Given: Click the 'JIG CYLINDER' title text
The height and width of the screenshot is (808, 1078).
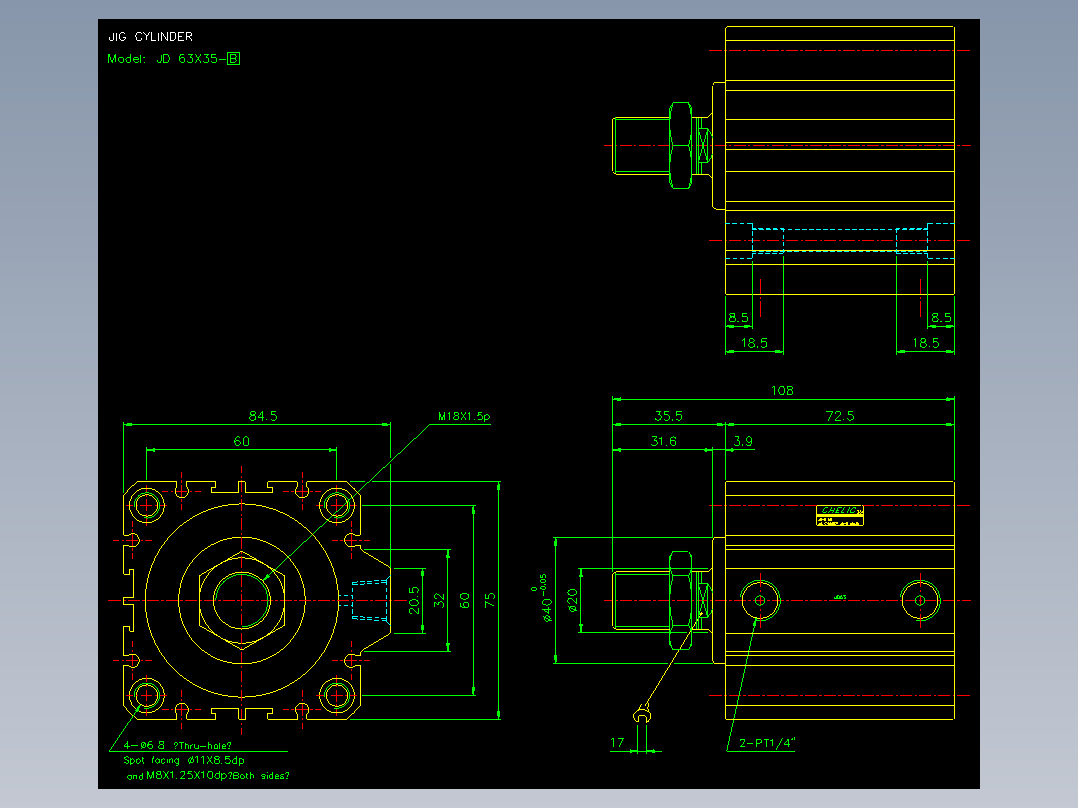Looking at the screenshot, I should pyautogui.click(x=151, y=36).
